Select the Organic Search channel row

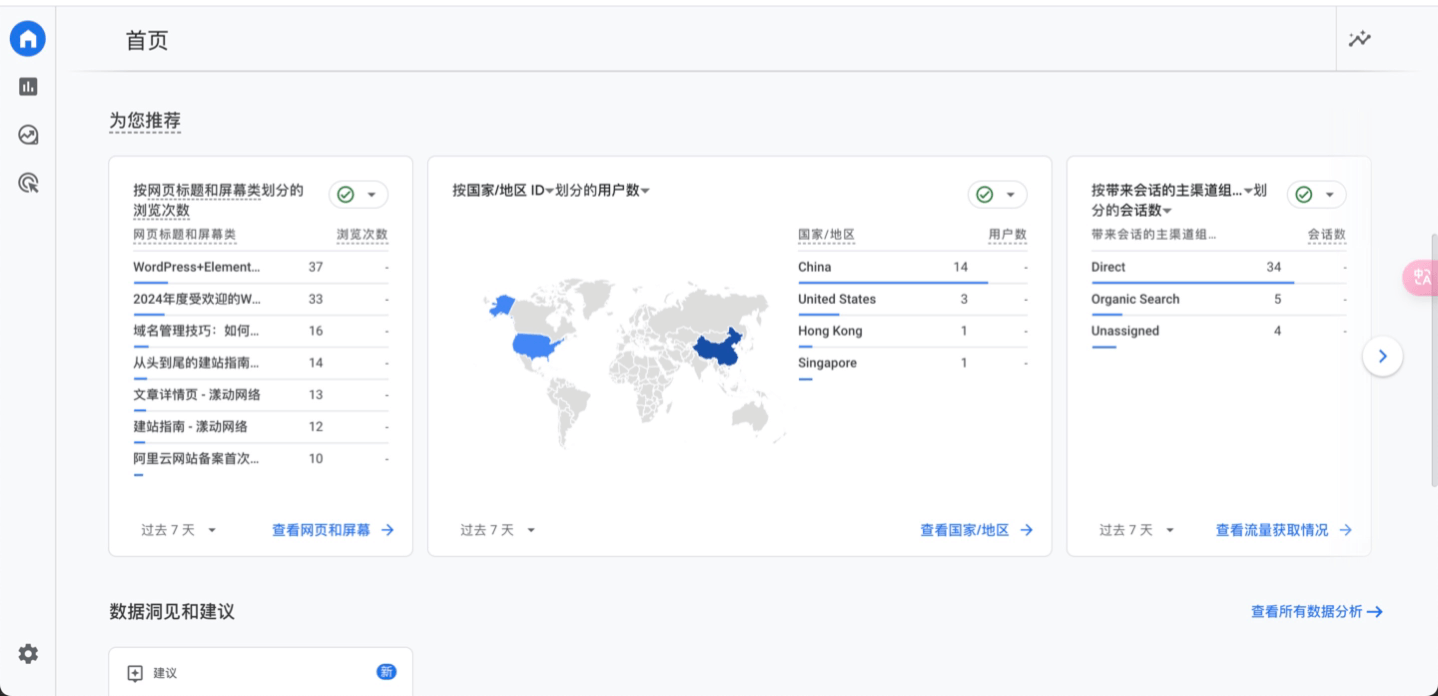(1218, 300)
